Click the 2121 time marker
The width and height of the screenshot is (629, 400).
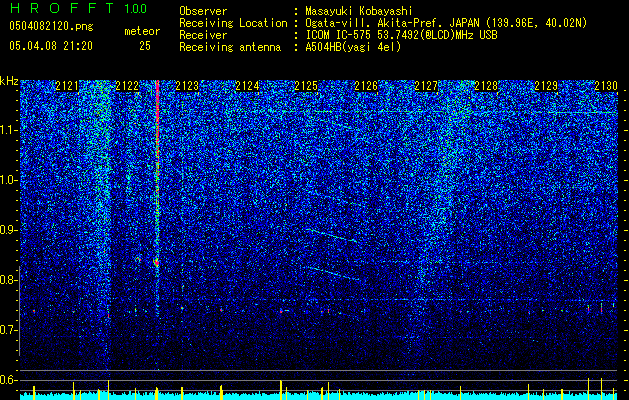click(67, 86)
